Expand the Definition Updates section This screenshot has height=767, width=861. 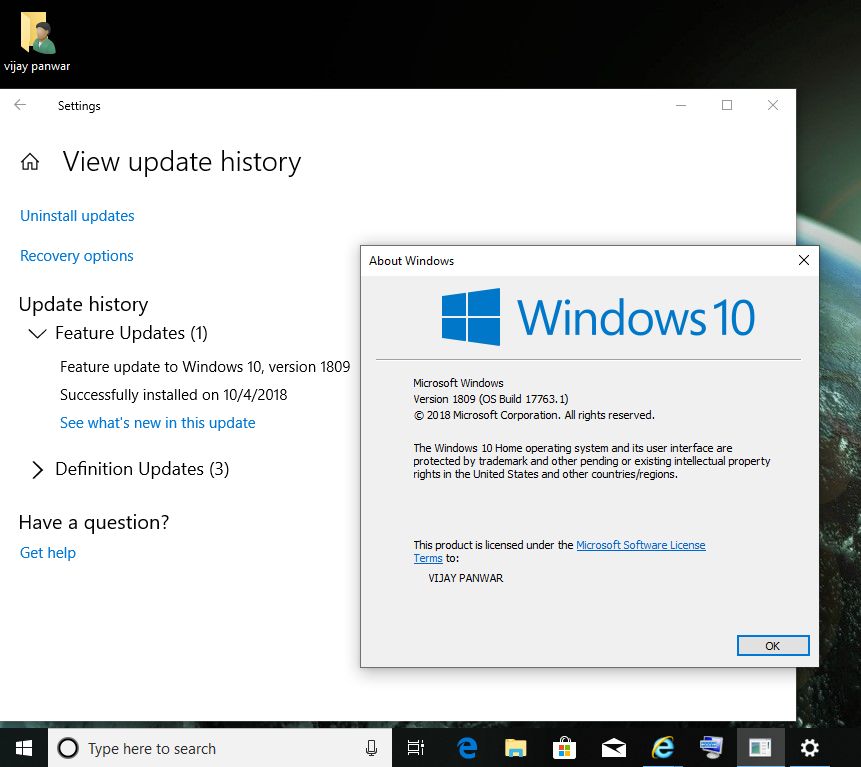tap(37, 470)
